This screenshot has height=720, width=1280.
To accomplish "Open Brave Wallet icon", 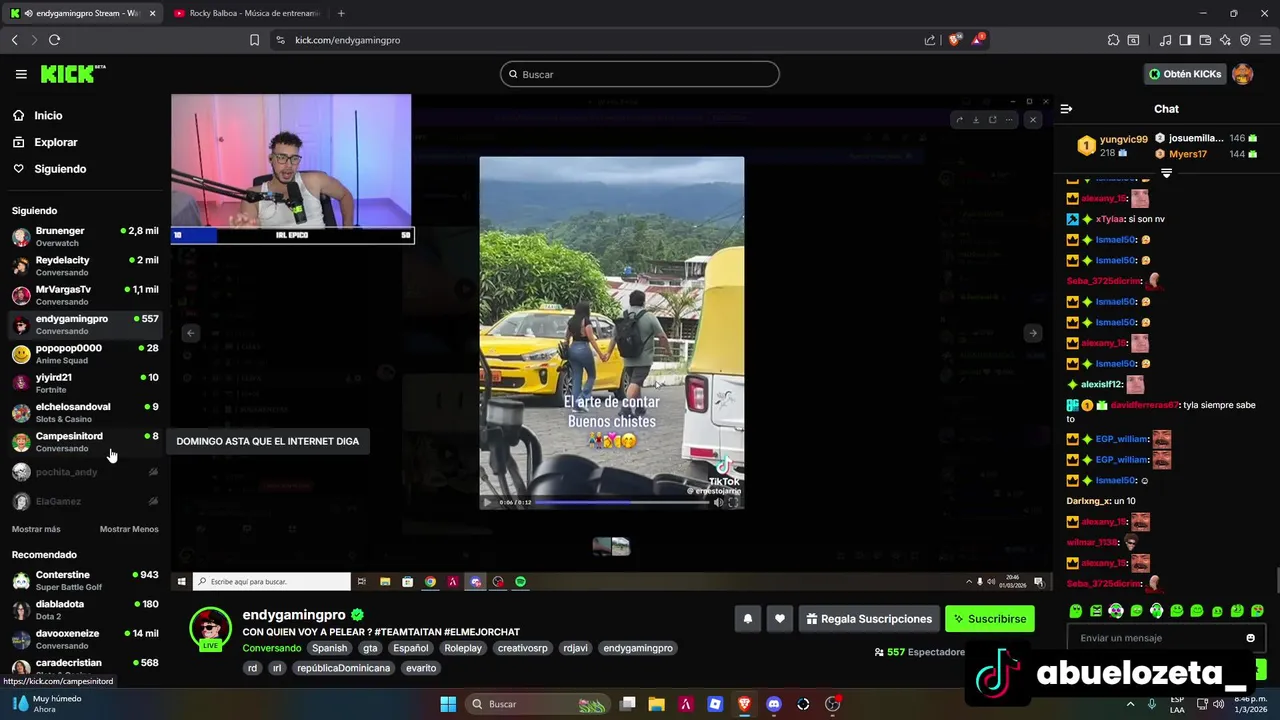I will (x=1205, y=40).
